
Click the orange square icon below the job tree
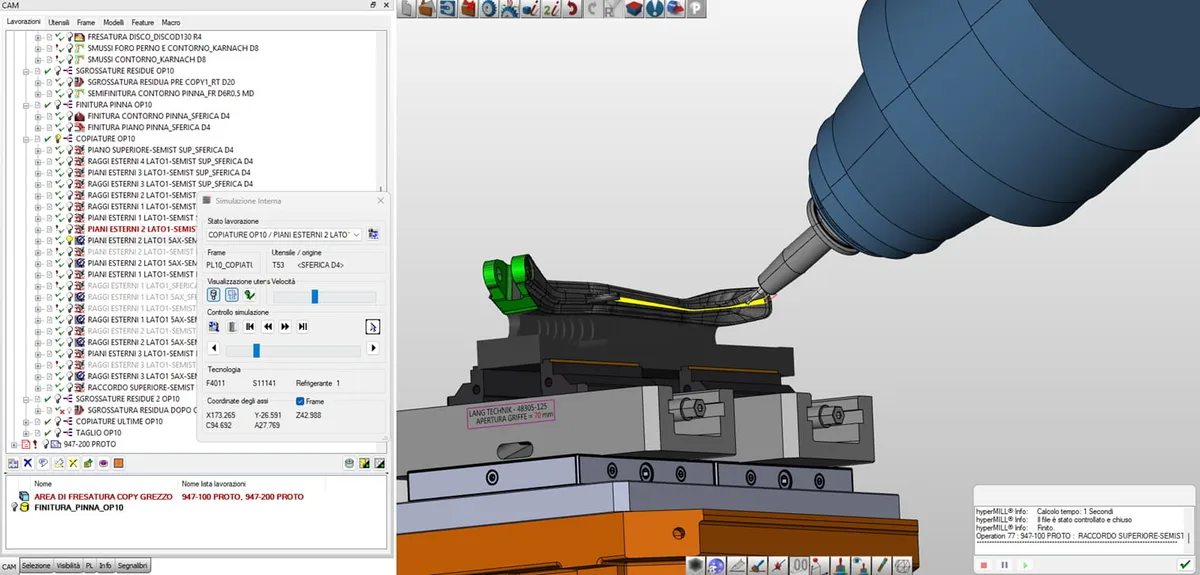pos(118,463)
